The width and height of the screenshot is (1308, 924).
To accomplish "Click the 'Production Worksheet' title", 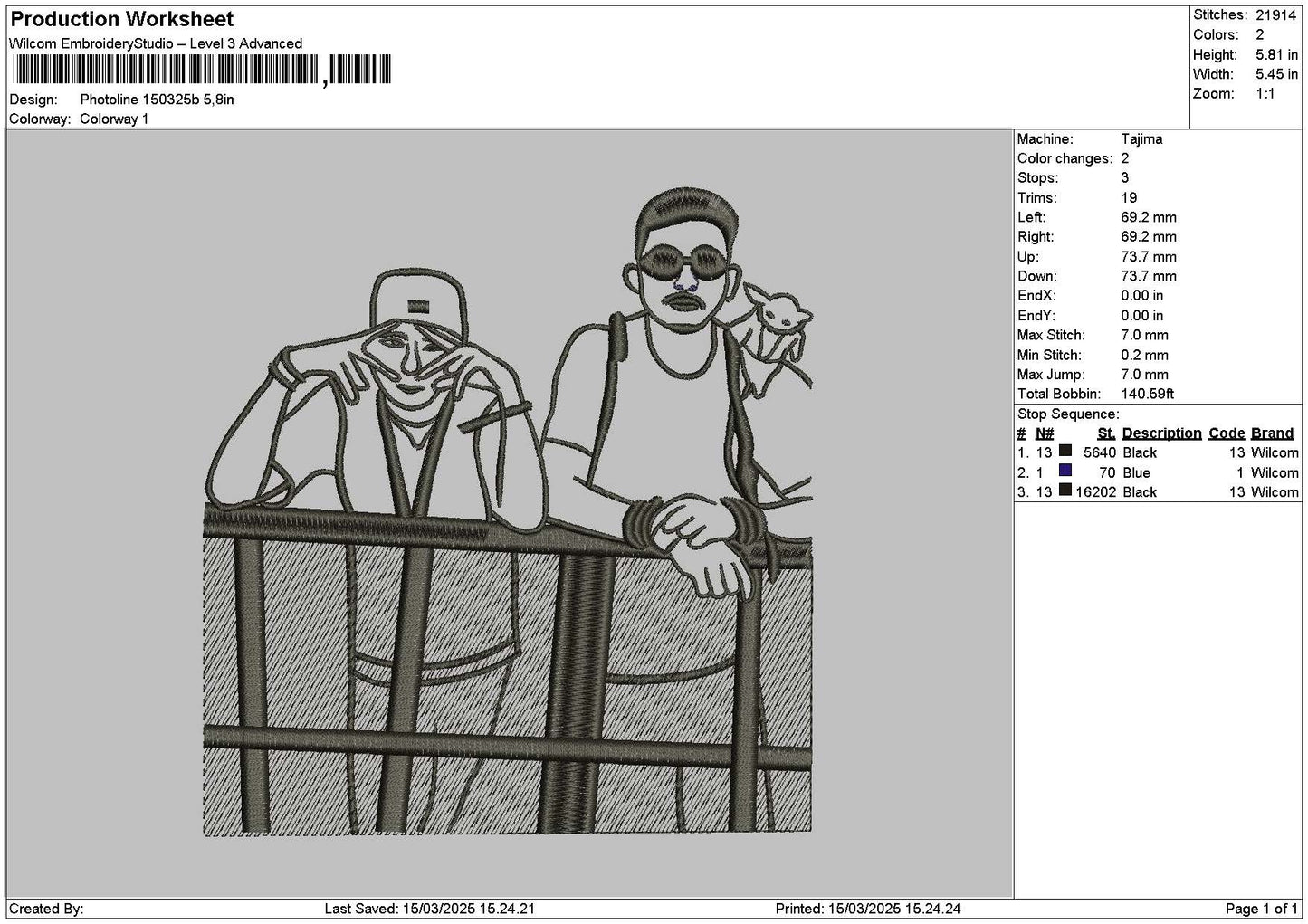I will point(121,19).
